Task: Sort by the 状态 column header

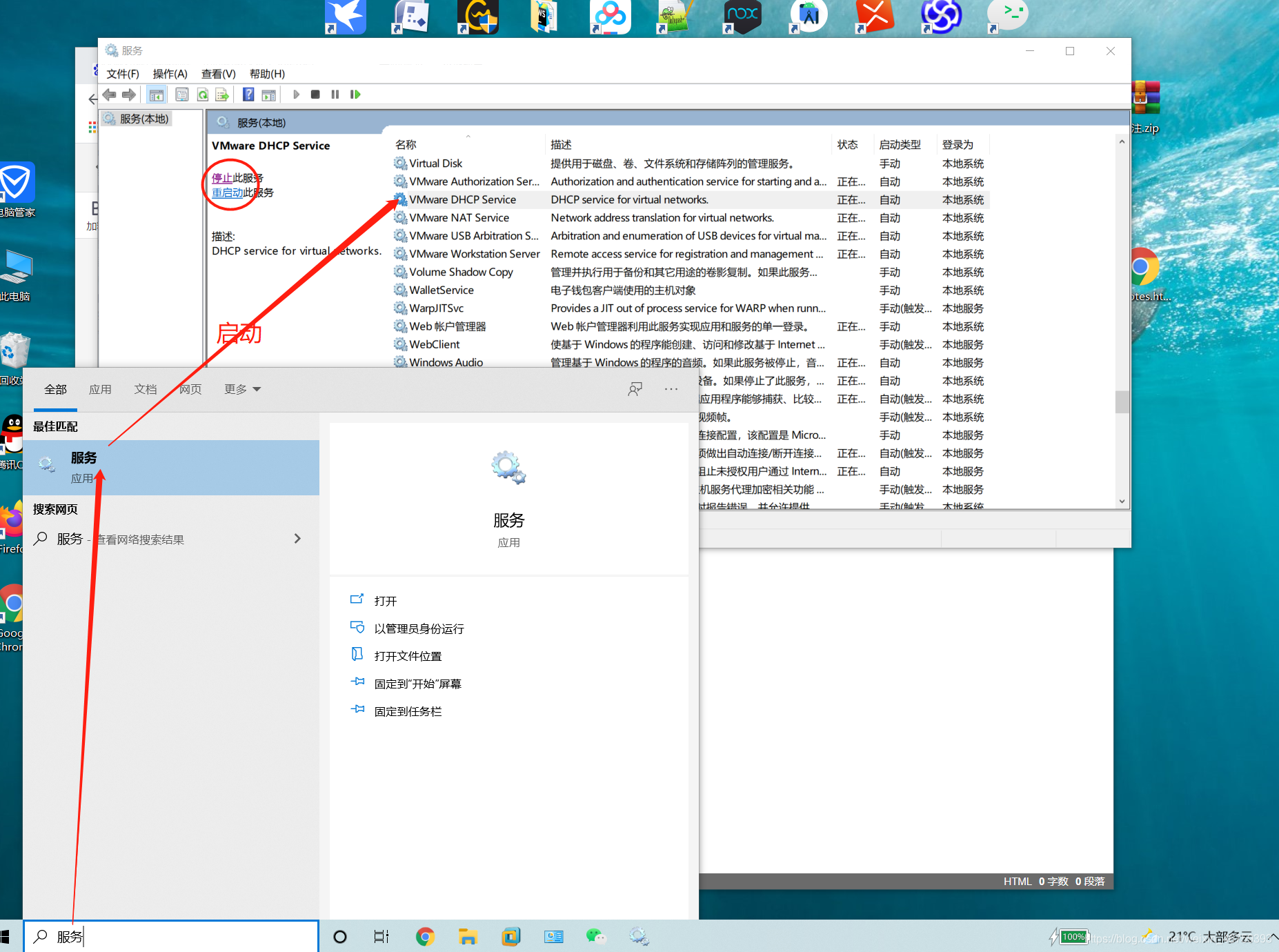Action: coord(853,144)
